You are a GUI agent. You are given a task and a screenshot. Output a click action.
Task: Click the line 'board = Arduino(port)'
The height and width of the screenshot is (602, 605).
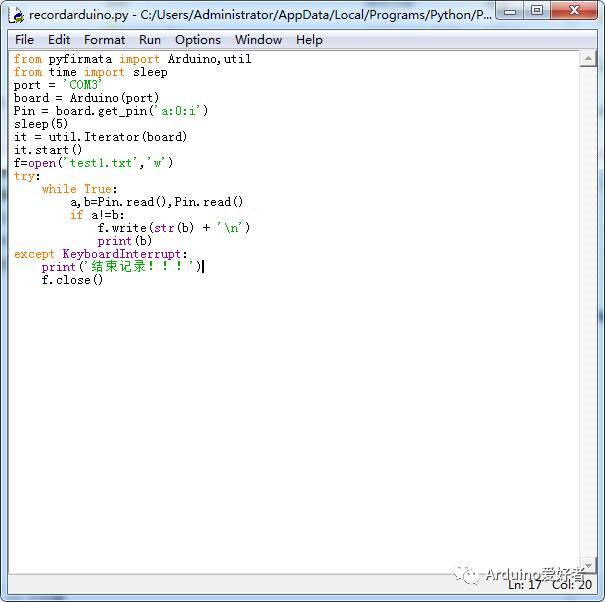[86, 98]
